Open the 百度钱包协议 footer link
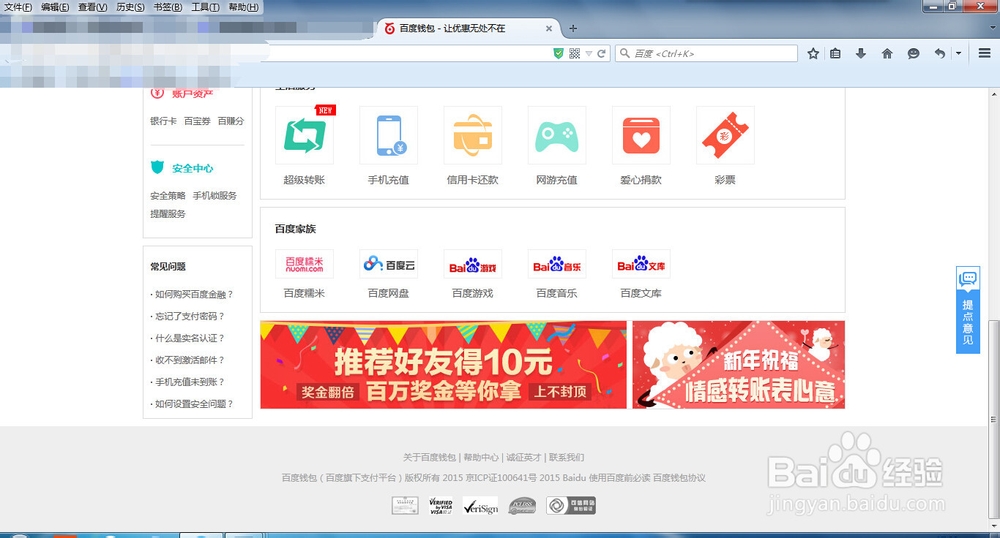 pyautogui.click(x=679, y=477)
